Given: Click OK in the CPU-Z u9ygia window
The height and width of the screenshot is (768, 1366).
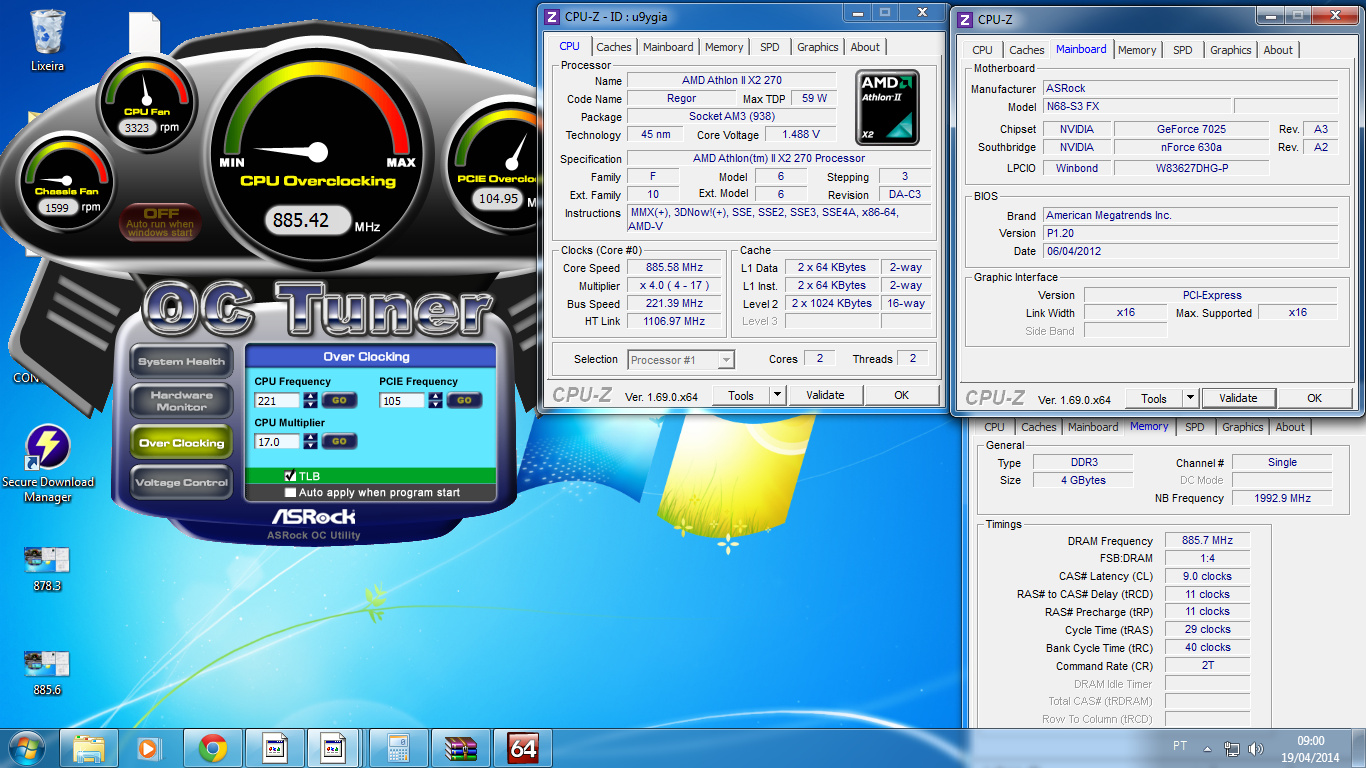Looking at the screenshot, I should point(901,395).
